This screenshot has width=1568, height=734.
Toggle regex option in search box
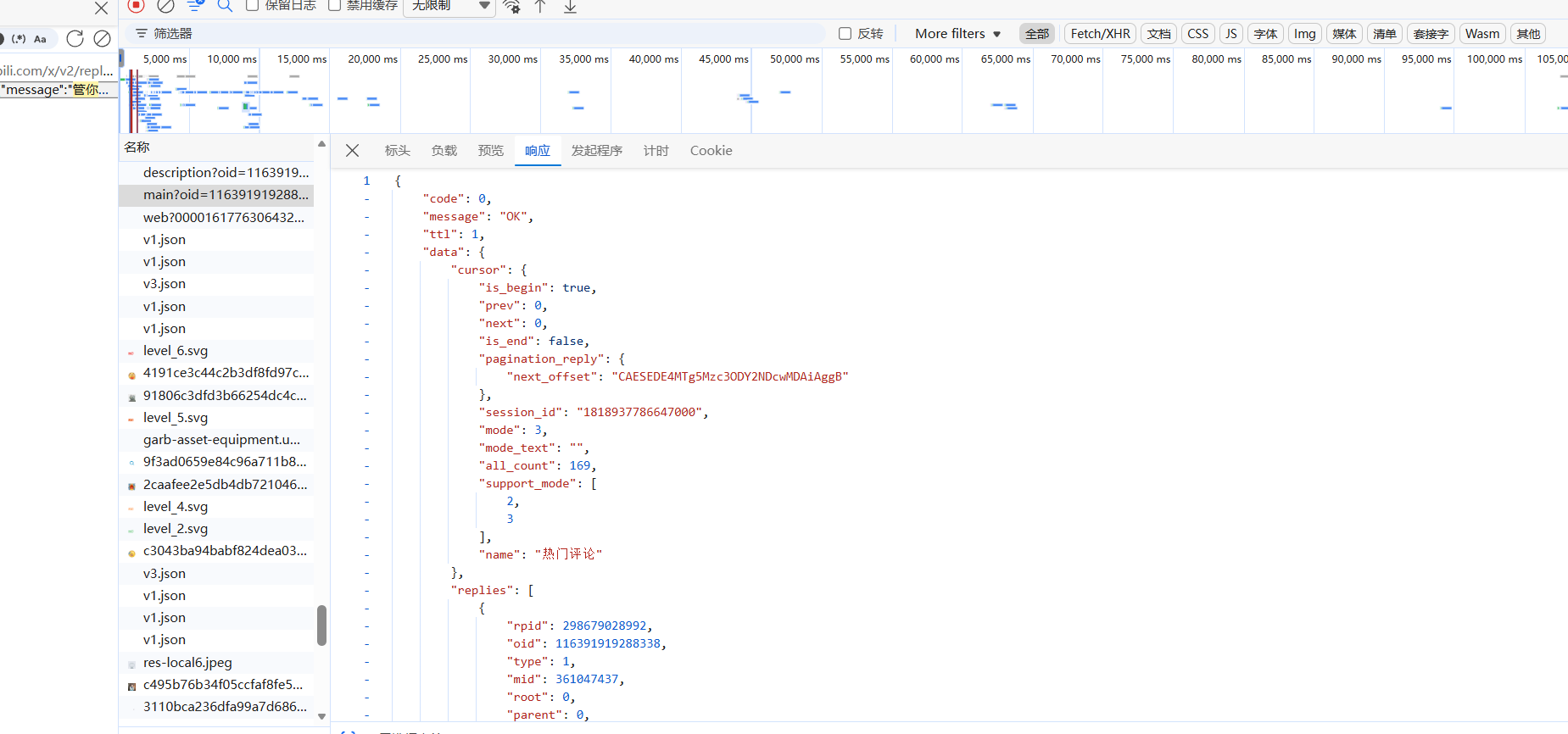pos(19,39)
